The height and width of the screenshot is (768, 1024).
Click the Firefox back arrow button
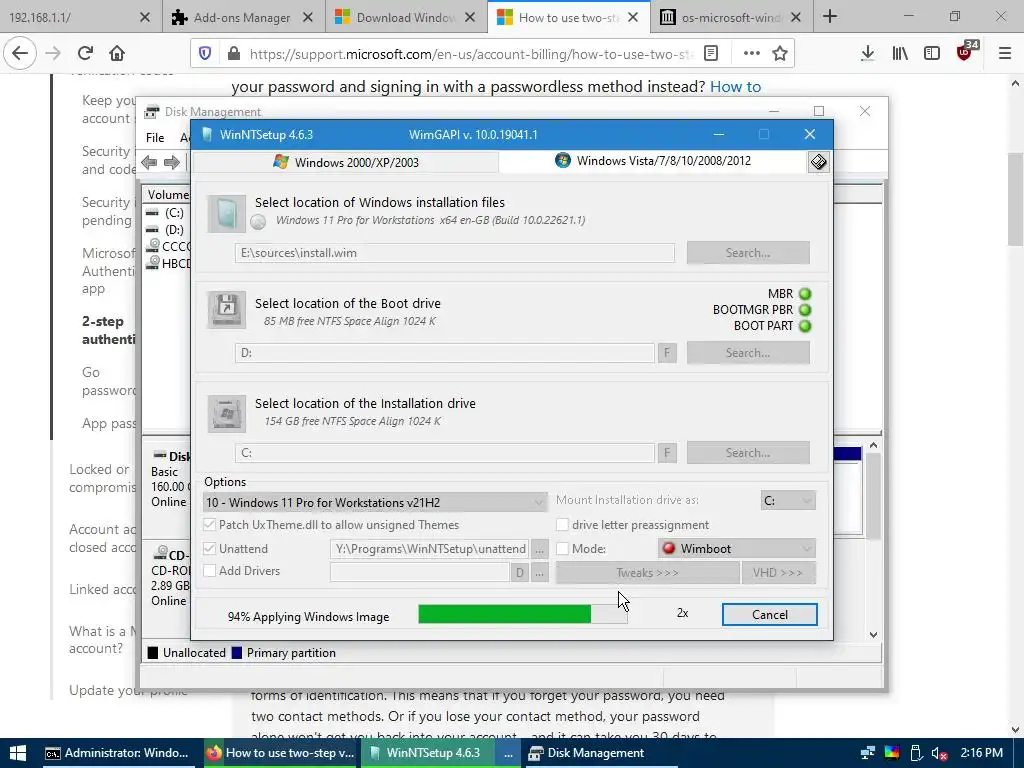[x=20, y=54]
